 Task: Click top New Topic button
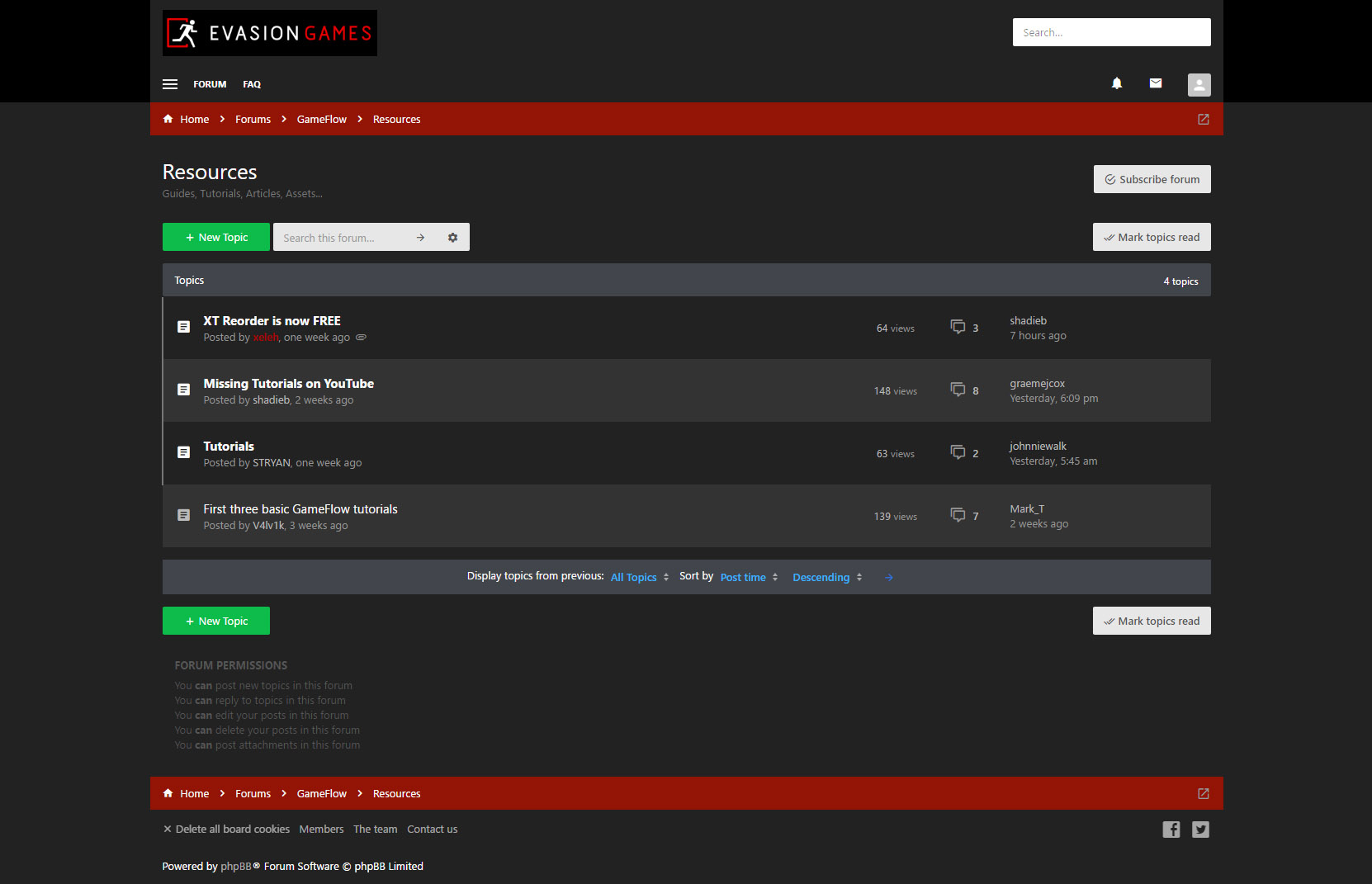click(x=216, y=237)
